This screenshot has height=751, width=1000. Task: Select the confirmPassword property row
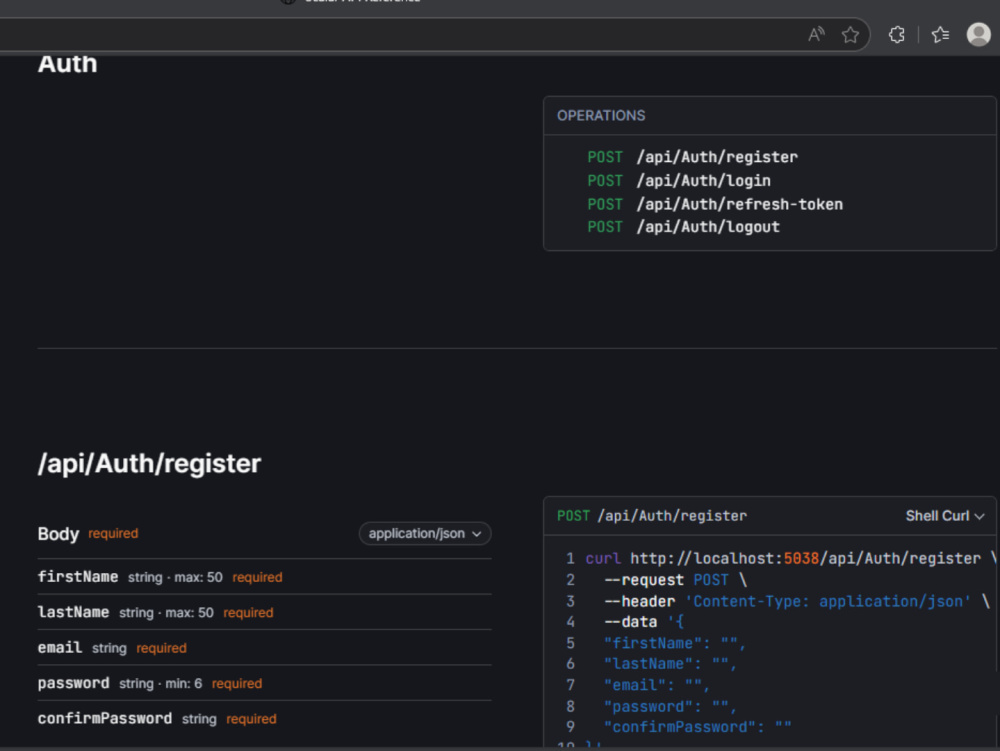click(x=264, y=718)
